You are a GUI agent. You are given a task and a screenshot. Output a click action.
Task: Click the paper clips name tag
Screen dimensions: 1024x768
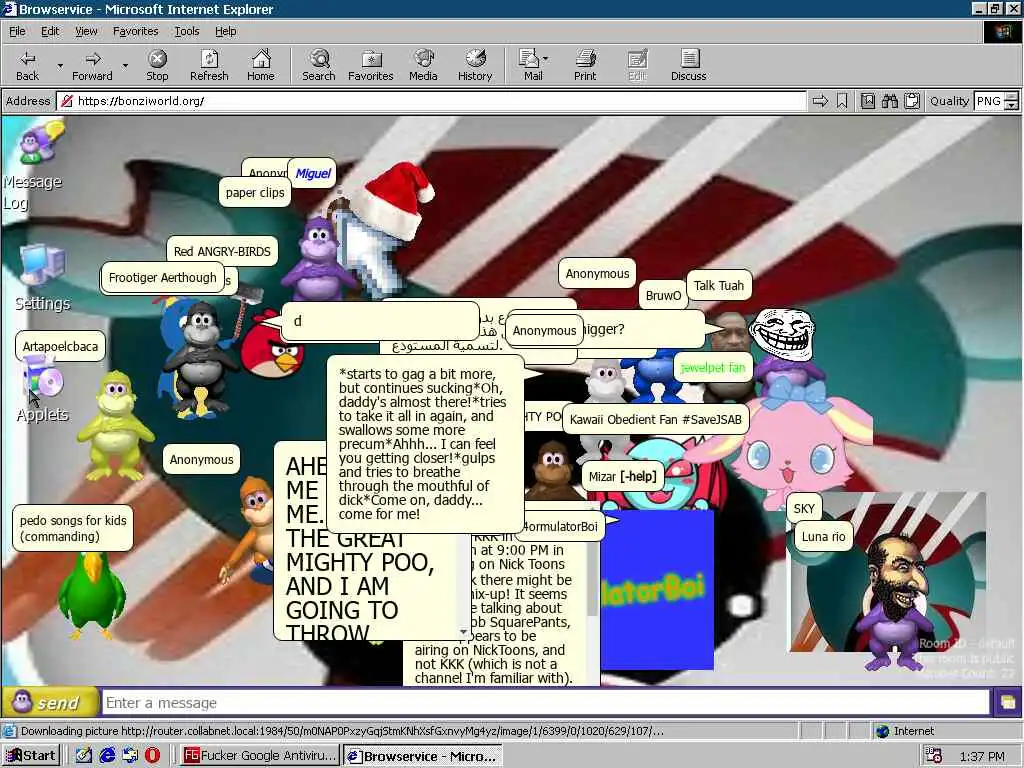(255, 193)
